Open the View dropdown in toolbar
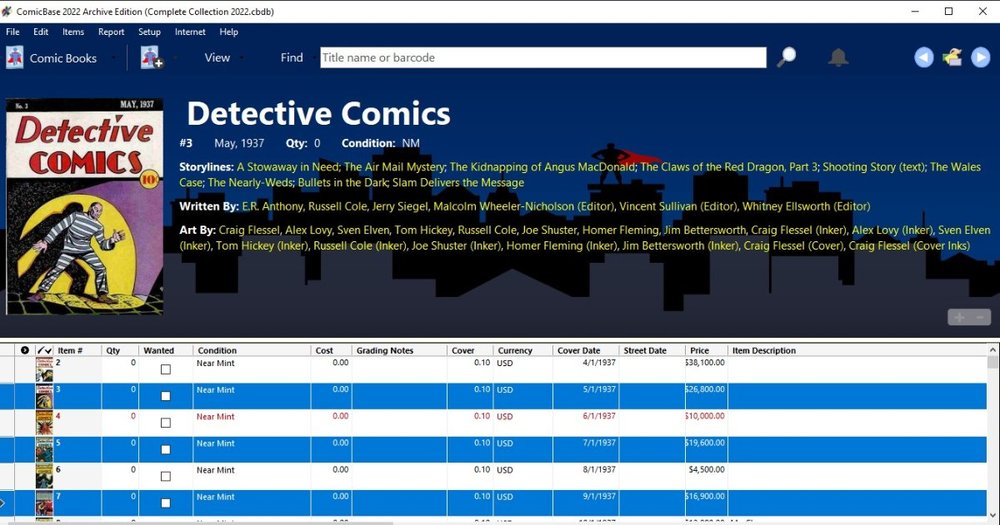Image resolution: width=1000 pixels, height=525 pixels. 217,58
